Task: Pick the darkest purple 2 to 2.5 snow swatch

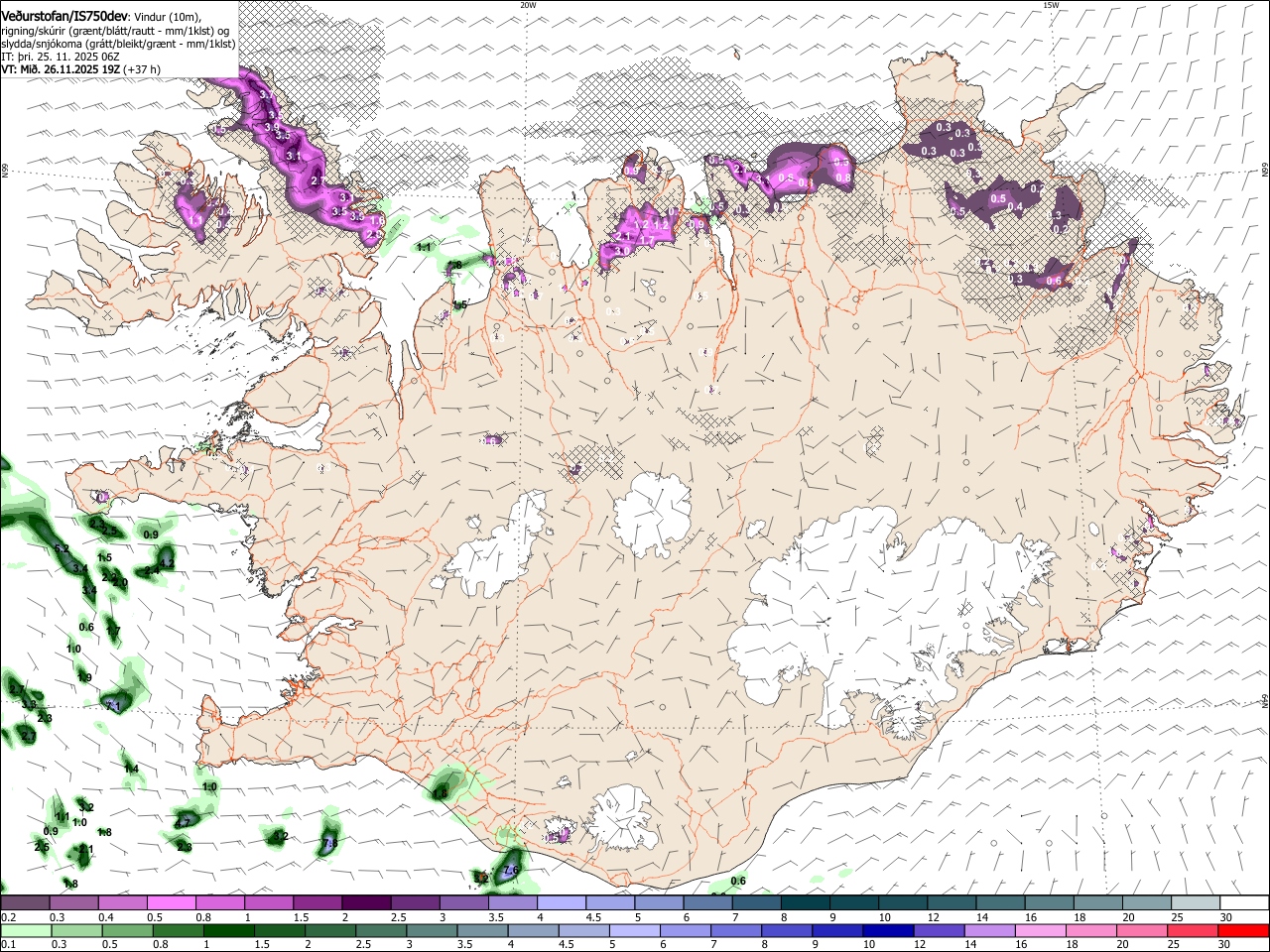Action: point(365,903)
